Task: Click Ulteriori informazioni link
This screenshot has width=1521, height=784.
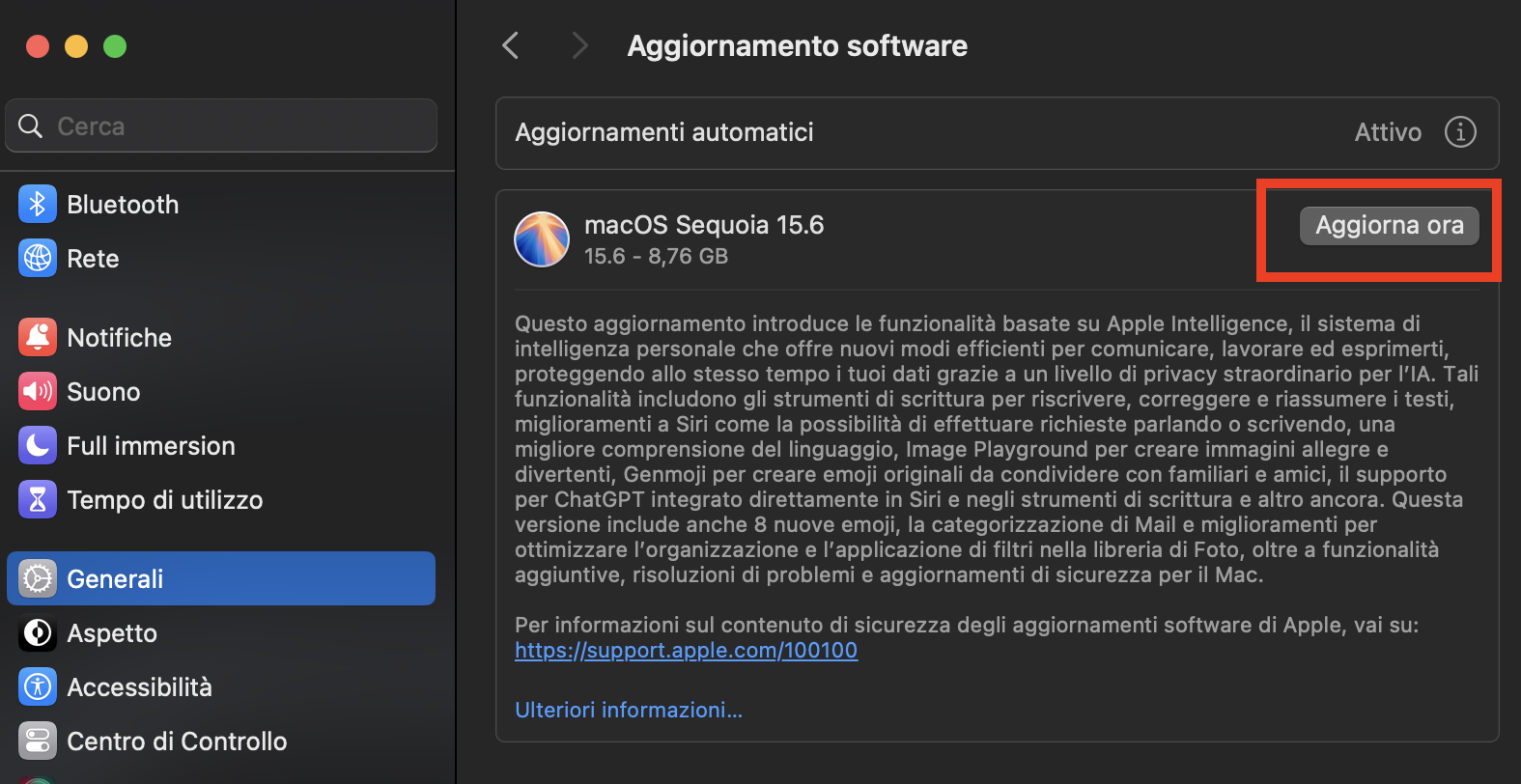Action: [629, 710]
